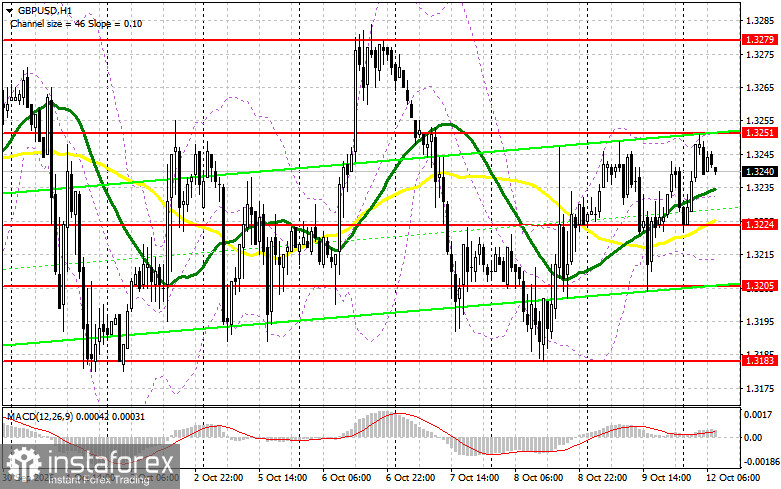Click the MACD scale value -0.00186
The image size is (781, 489).
(x=761, y=462)
